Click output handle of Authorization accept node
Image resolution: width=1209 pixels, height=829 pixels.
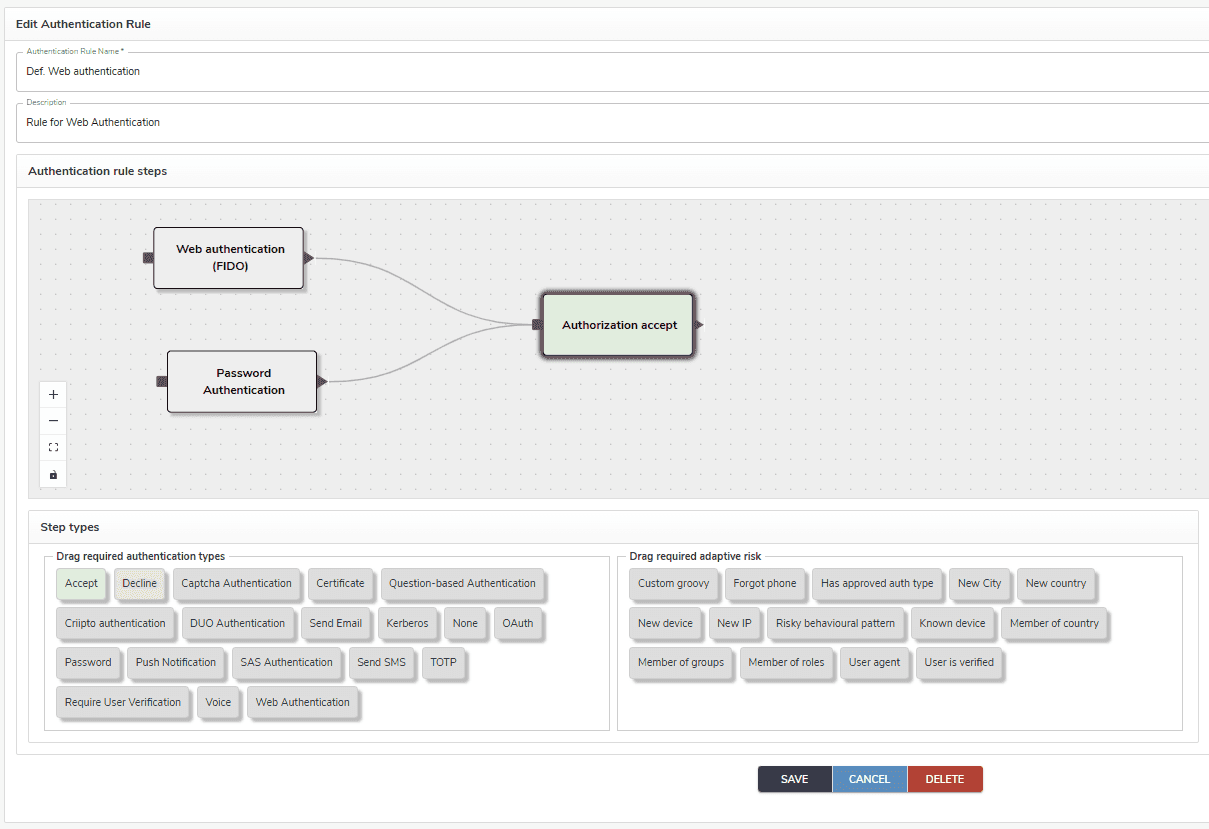(699, 325)
